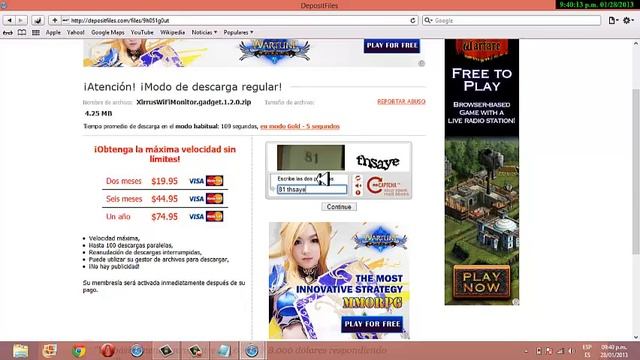Expand the Populares bookmarks folder

238,32
